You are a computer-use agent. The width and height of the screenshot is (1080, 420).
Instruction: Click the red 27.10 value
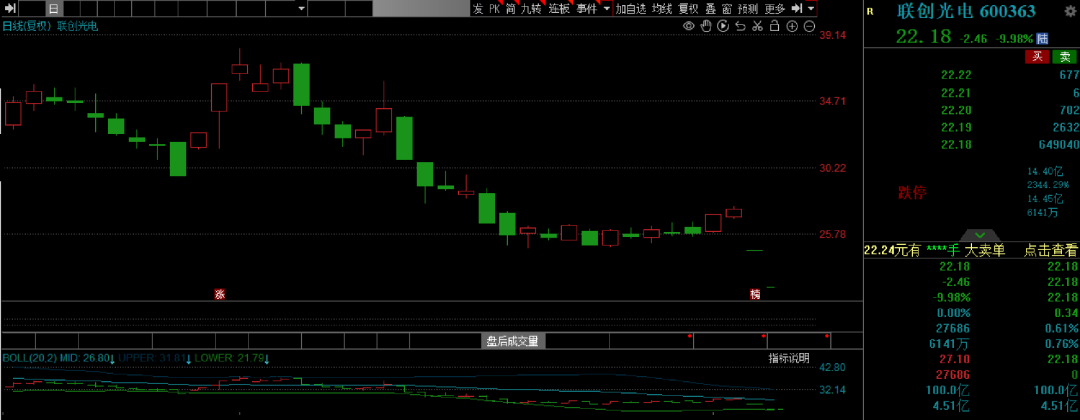coord(955,359)
